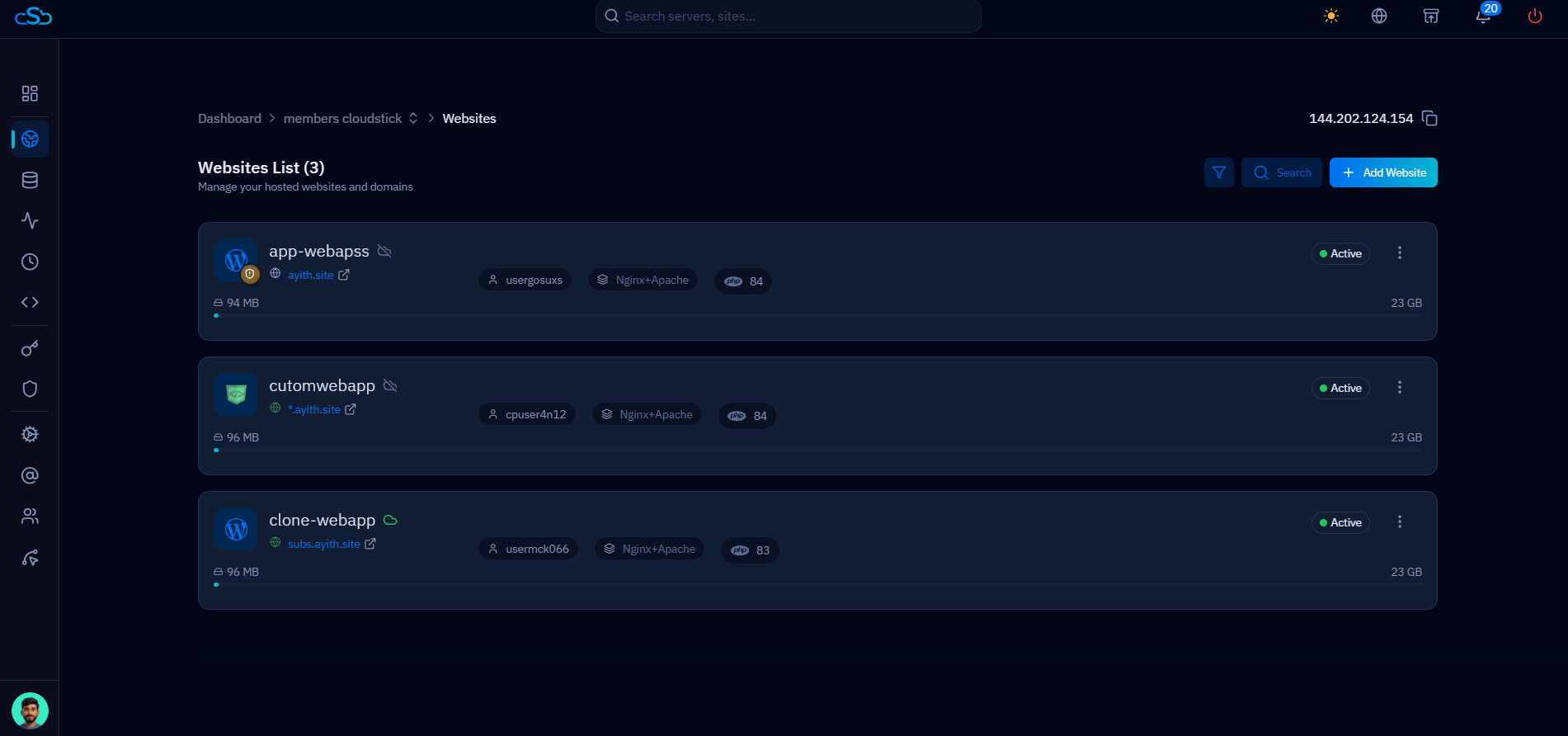Click clone-webapp site name
This screenshot has height=736, width=1568.
pyautogui.click(x=322, y=521)
